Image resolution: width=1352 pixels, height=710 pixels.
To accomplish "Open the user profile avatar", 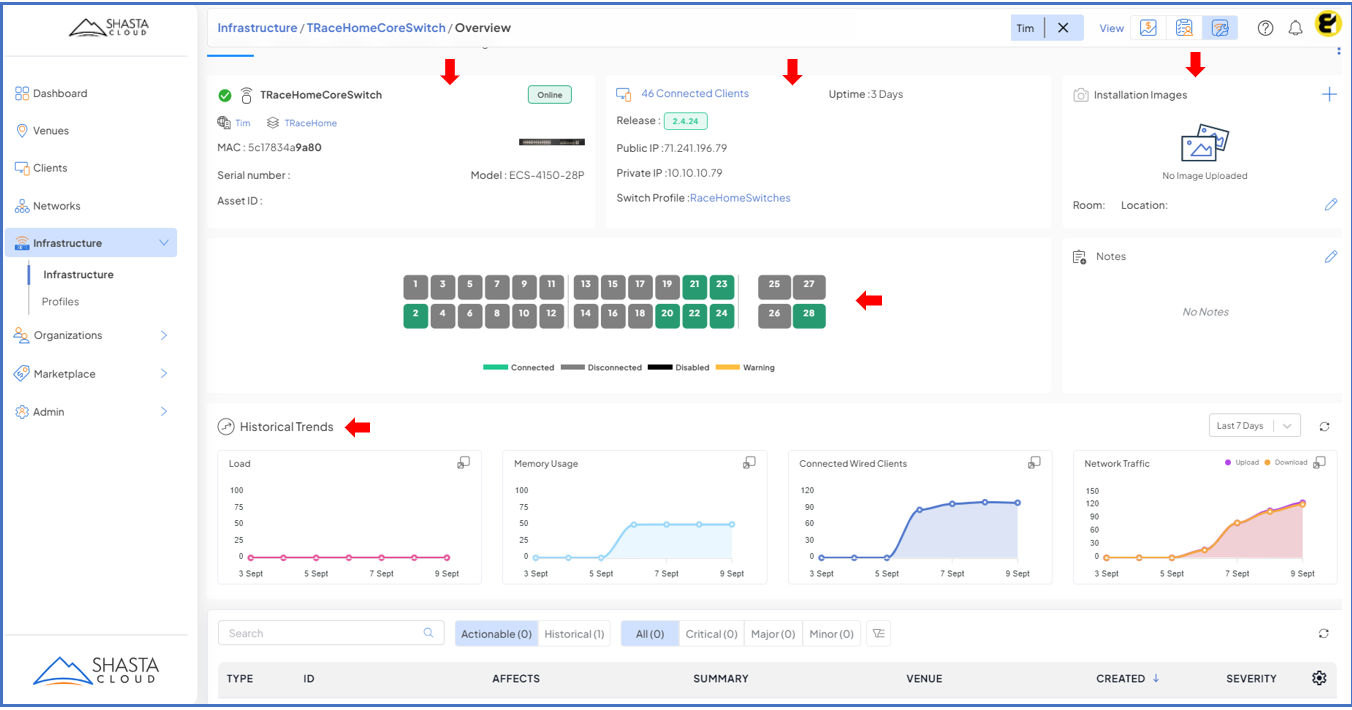I will point(1328,24).
